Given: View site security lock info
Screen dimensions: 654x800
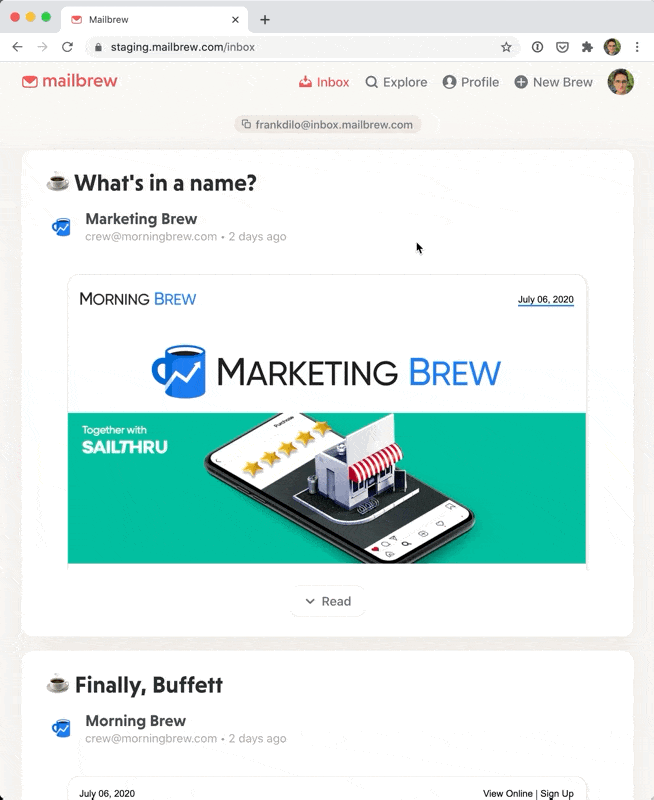Looking at the screenshot, I should (98, 47).
